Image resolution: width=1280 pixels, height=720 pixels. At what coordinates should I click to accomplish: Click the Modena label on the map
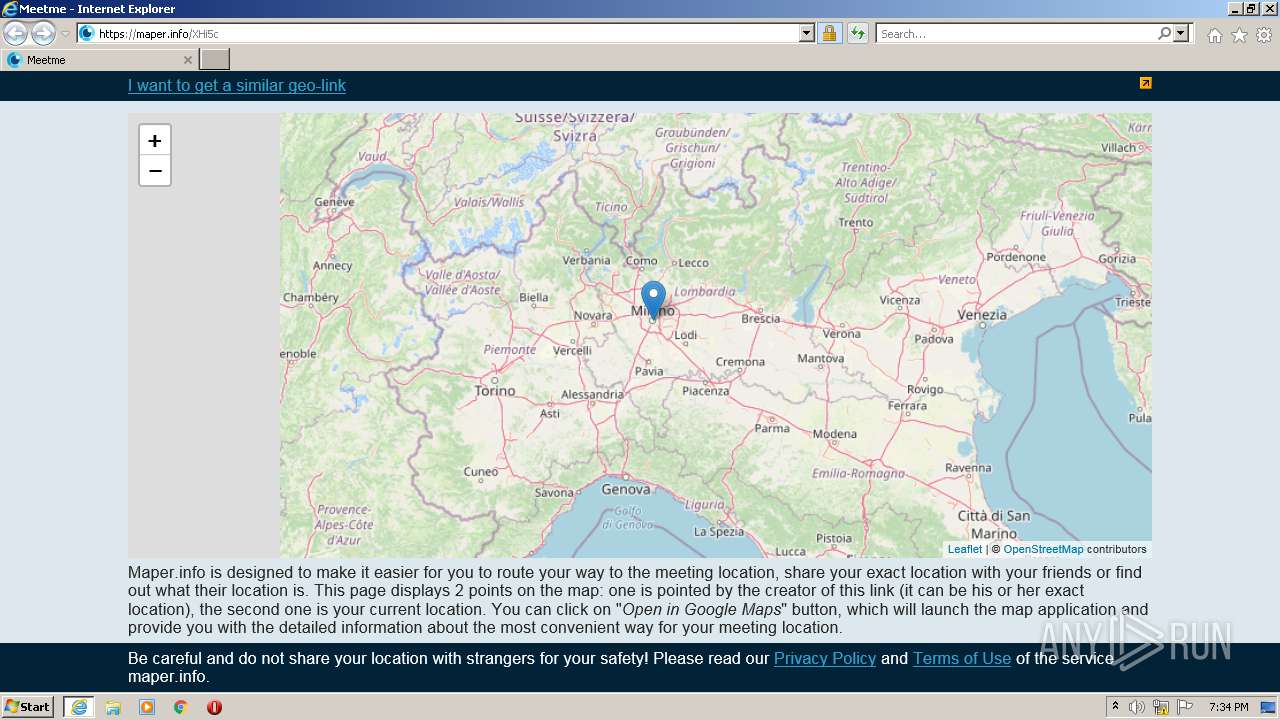pyautogui.click(x=835, y=433)
